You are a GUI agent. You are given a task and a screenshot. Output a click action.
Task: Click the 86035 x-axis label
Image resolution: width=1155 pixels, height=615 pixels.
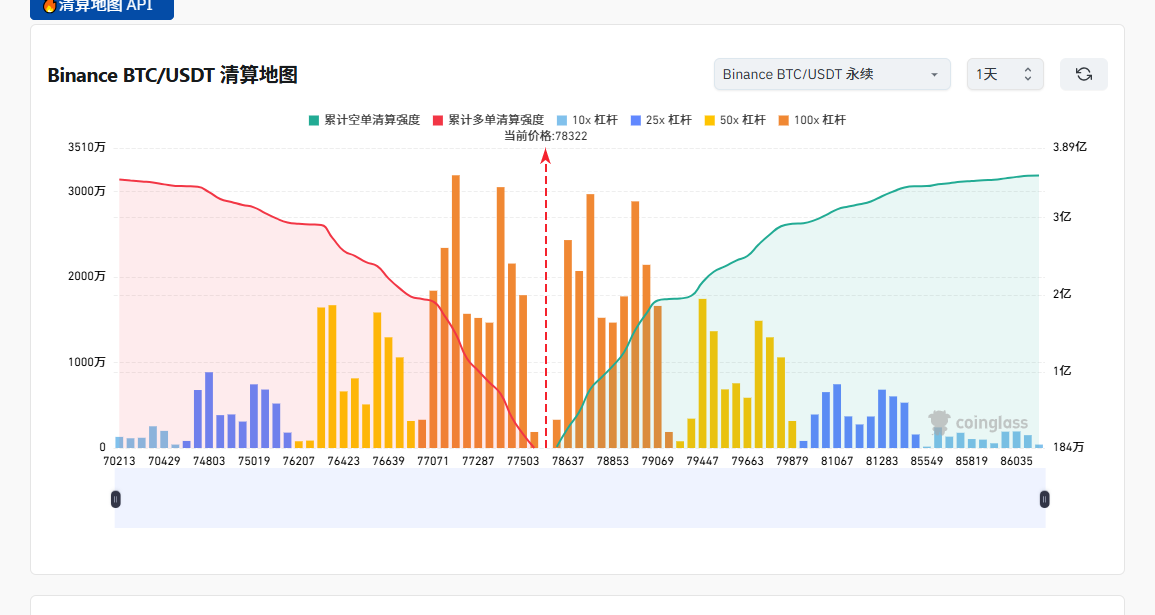tap(1017, 461)
